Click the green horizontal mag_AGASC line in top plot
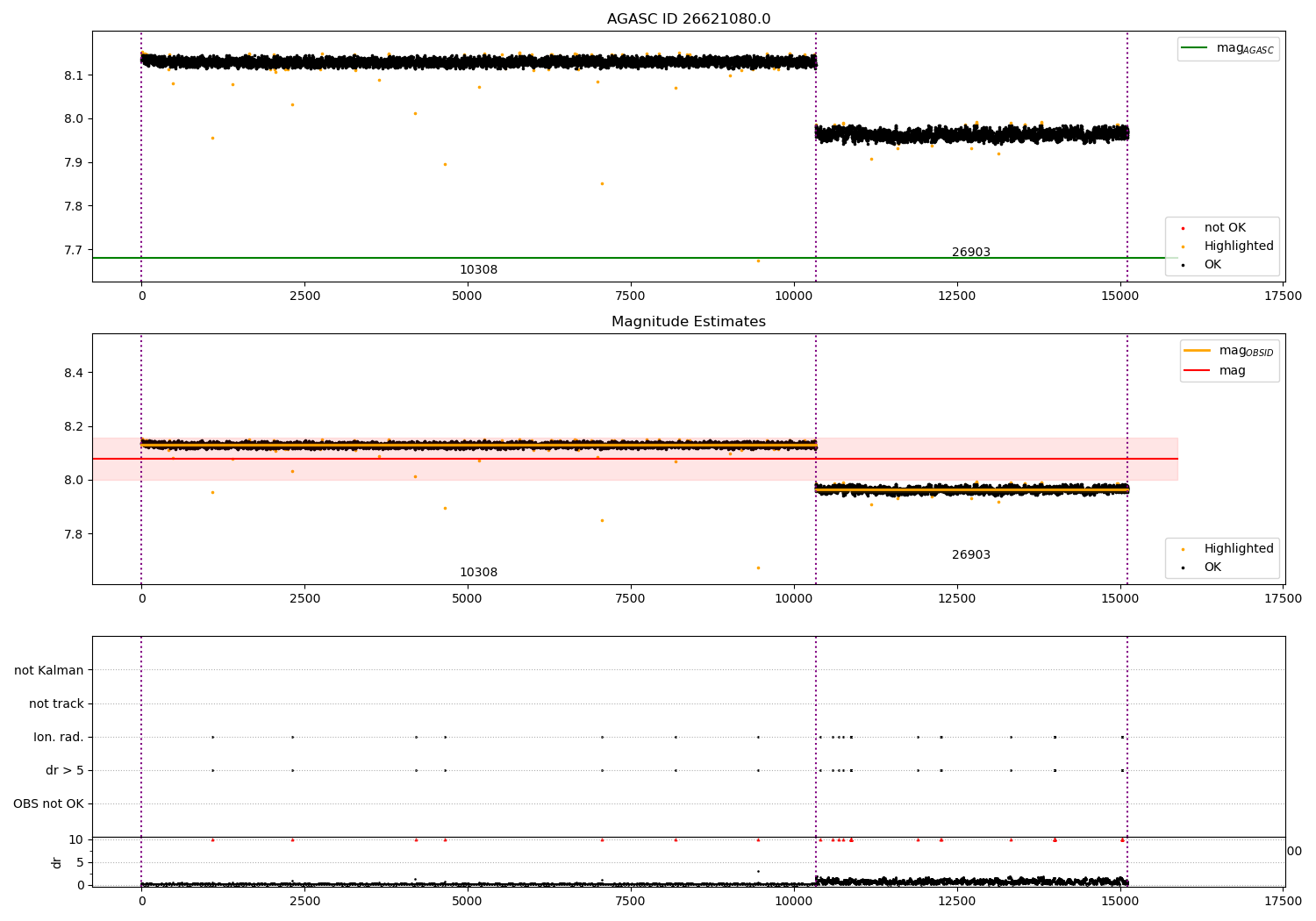 tap(635, 258)
